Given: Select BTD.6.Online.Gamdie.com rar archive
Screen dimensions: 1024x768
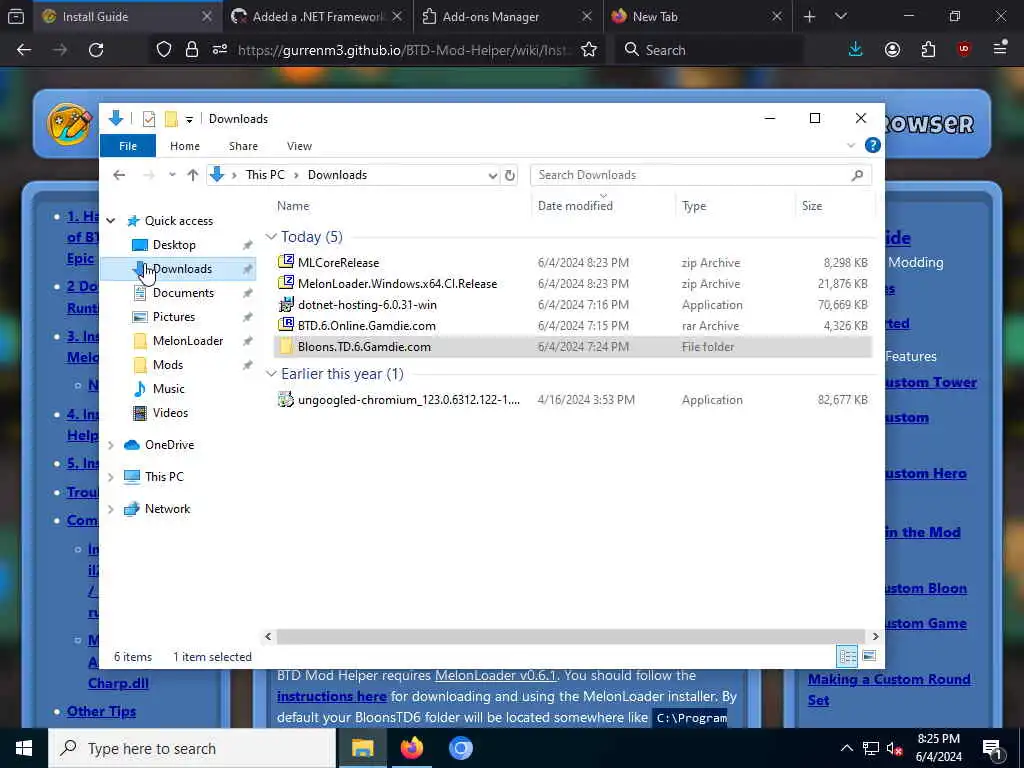Looking at the screenshot, I should pos(366,326).
